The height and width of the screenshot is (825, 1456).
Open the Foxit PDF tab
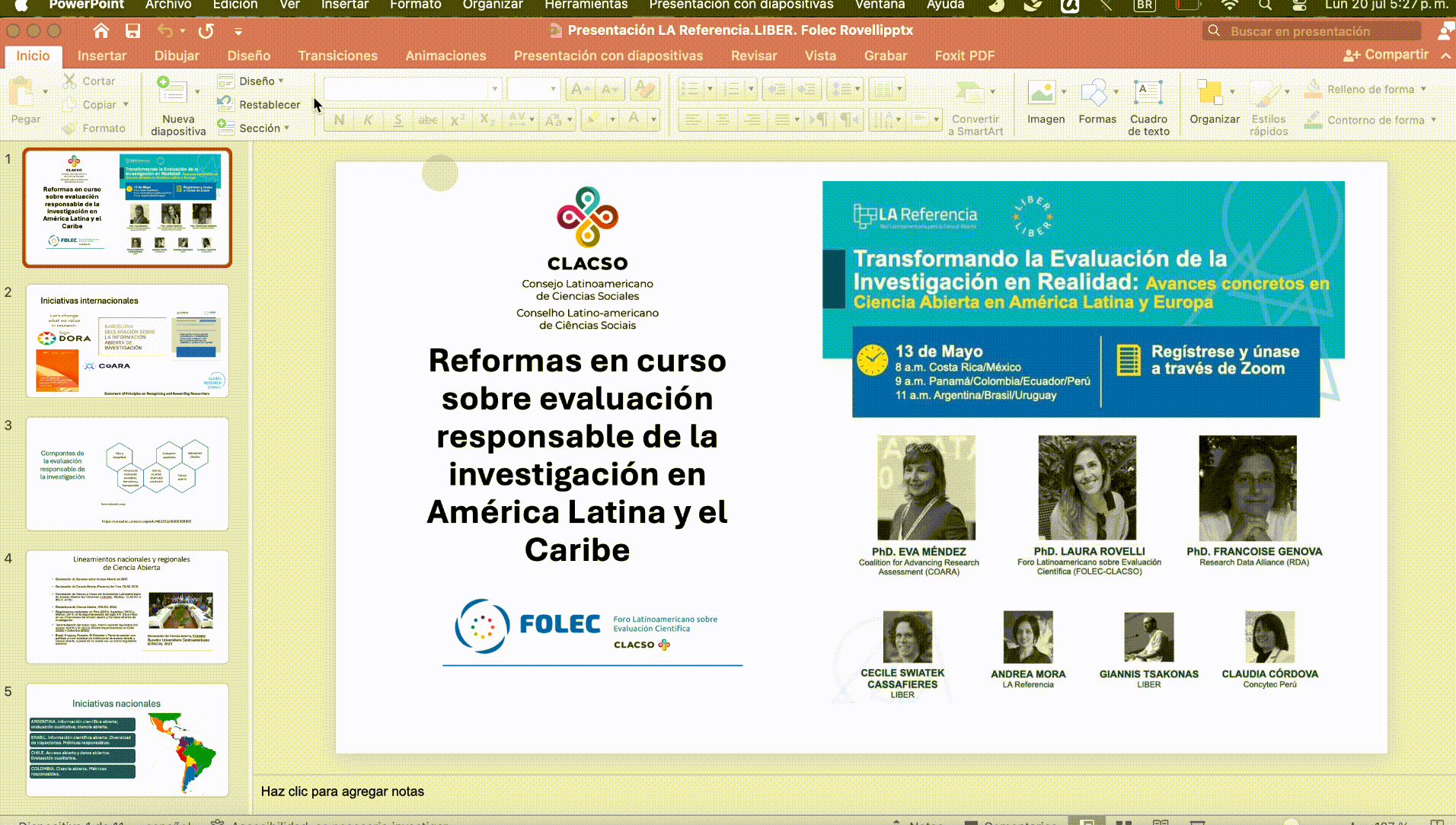[964, 56]
